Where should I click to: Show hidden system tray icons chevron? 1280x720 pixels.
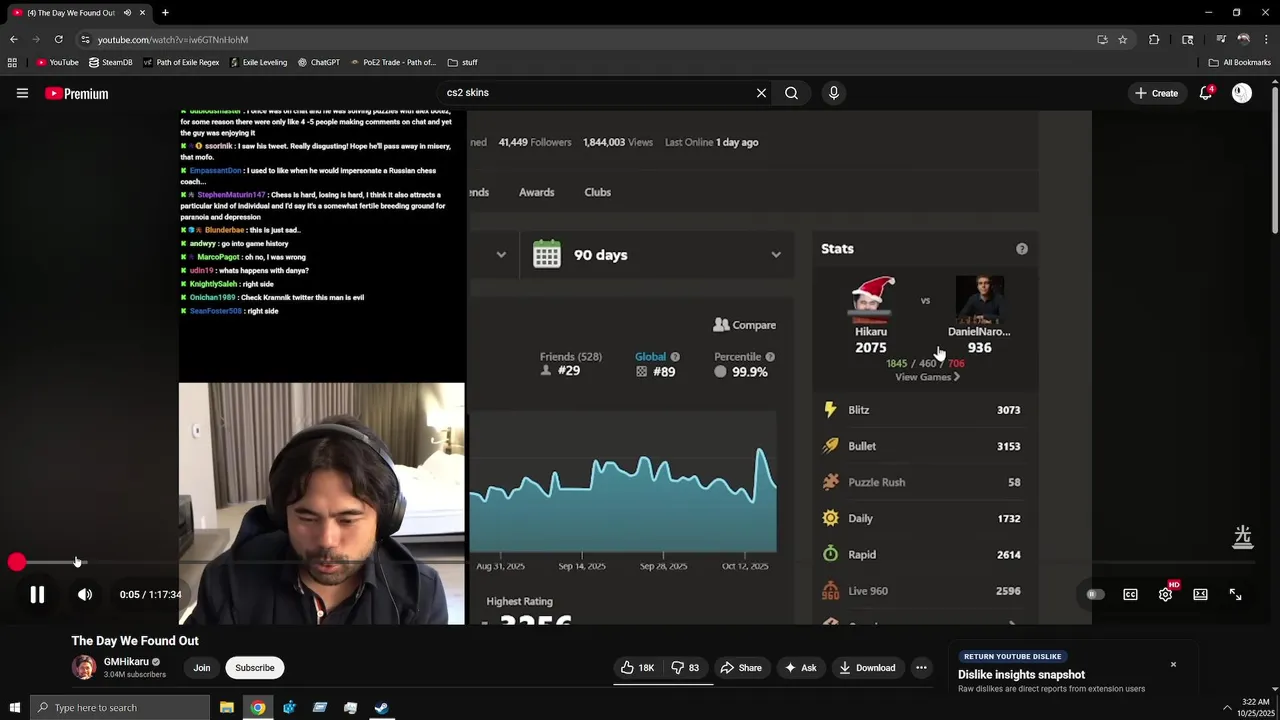pos(1227,708)
